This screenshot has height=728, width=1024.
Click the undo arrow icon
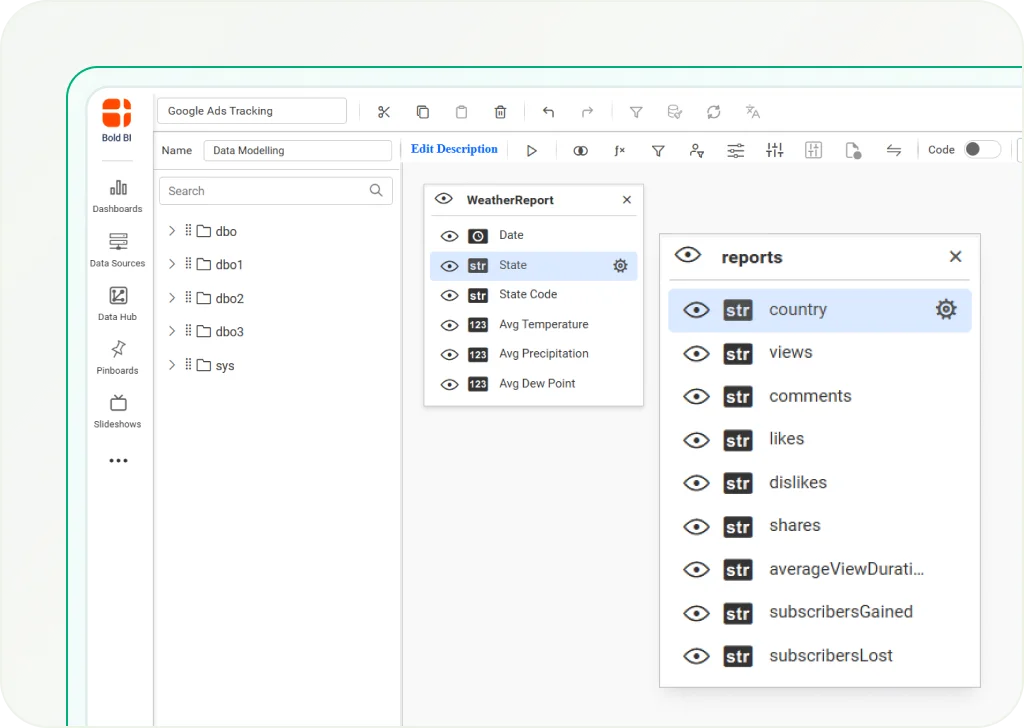tap(548, 112)
